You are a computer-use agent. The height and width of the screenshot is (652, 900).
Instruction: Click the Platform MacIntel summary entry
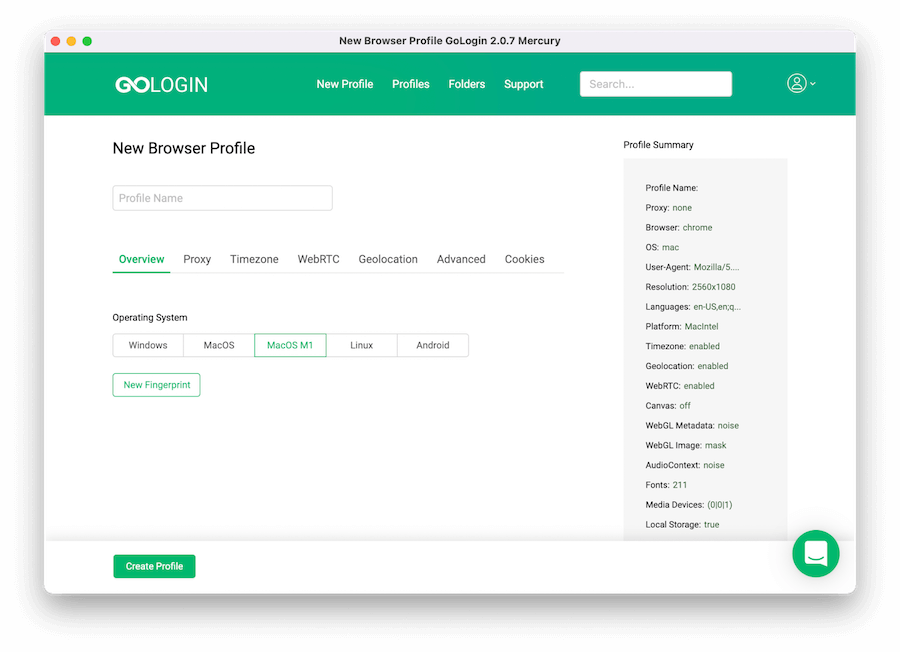(682, 327)
